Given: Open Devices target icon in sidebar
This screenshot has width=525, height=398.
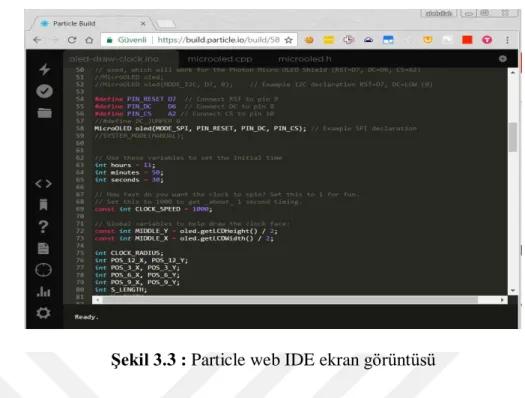Looking at the screenshot, I should coord(44,270).
